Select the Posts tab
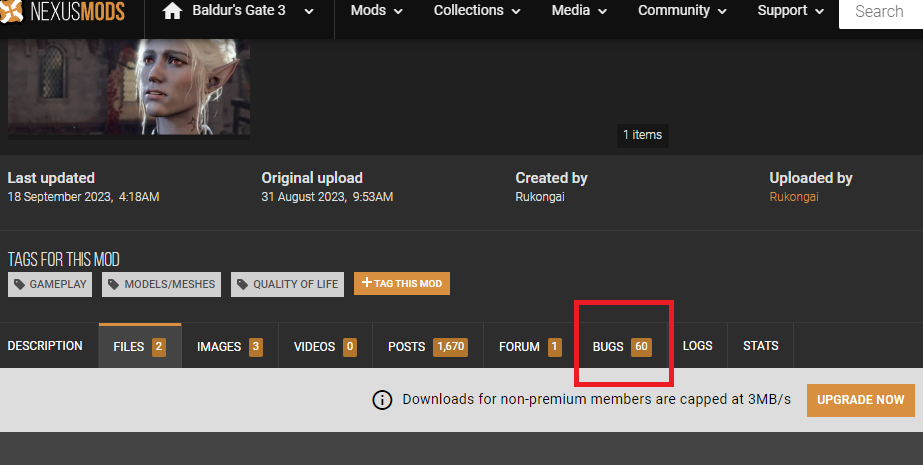Image resolution: width=923 pixels, height=465 pixels. (427, 347)
